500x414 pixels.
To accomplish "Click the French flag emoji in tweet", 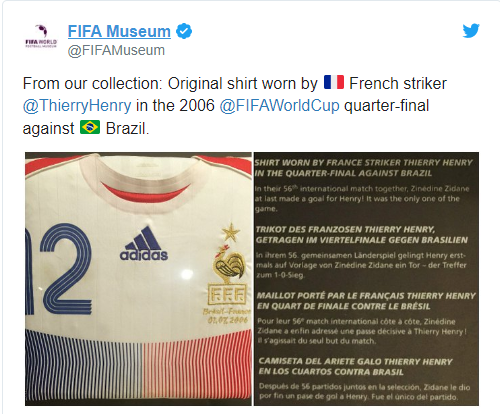I will (334, 82).
